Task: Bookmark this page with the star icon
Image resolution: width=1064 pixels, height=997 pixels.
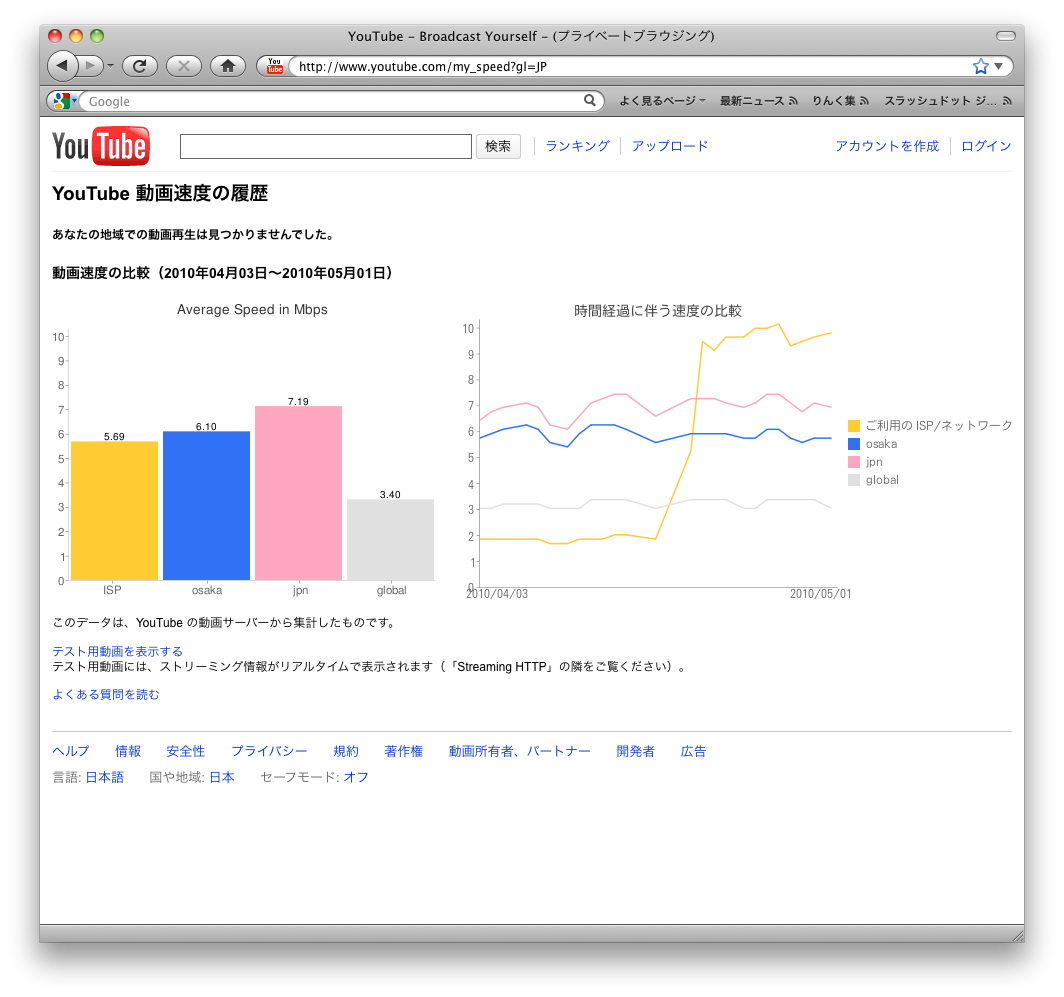Action: pos(981,66)
